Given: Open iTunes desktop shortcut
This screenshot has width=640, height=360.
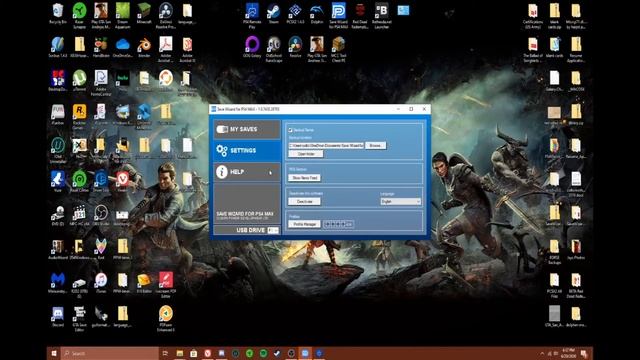Looking at the screenshot, I should [x=101, y=283].
